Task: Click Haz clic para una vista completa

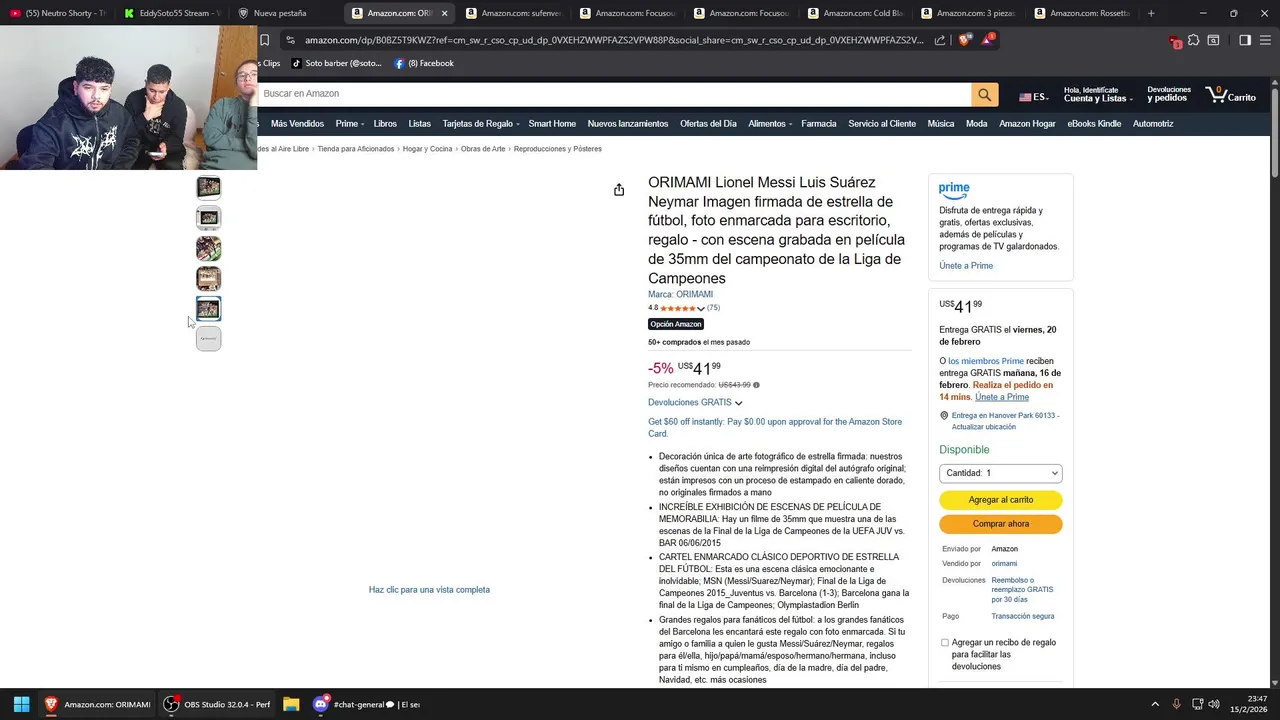Action: coord(429,590)
